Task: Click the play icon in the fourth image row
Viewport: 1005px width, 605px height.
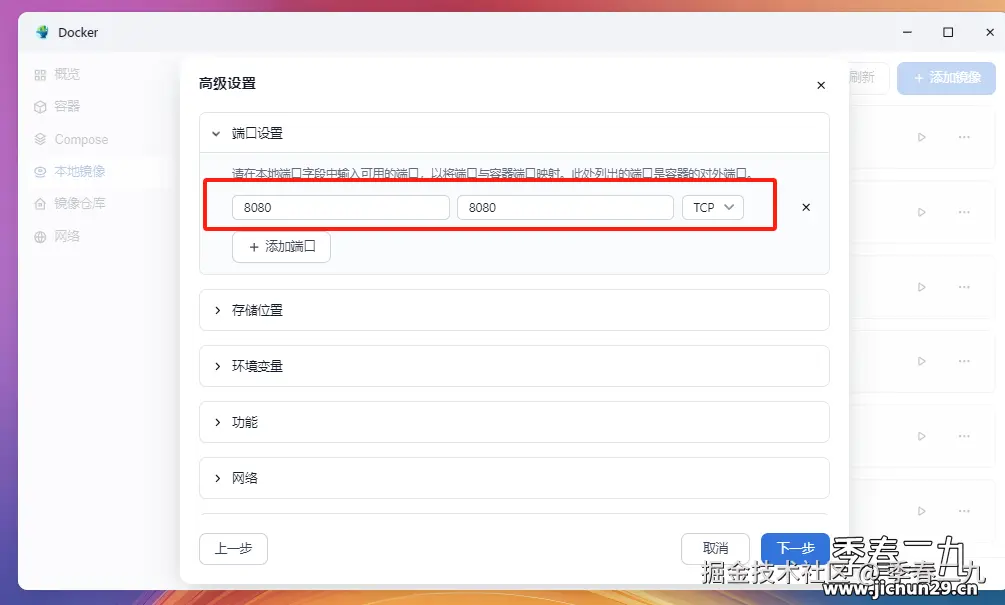Action: point(921,361)
